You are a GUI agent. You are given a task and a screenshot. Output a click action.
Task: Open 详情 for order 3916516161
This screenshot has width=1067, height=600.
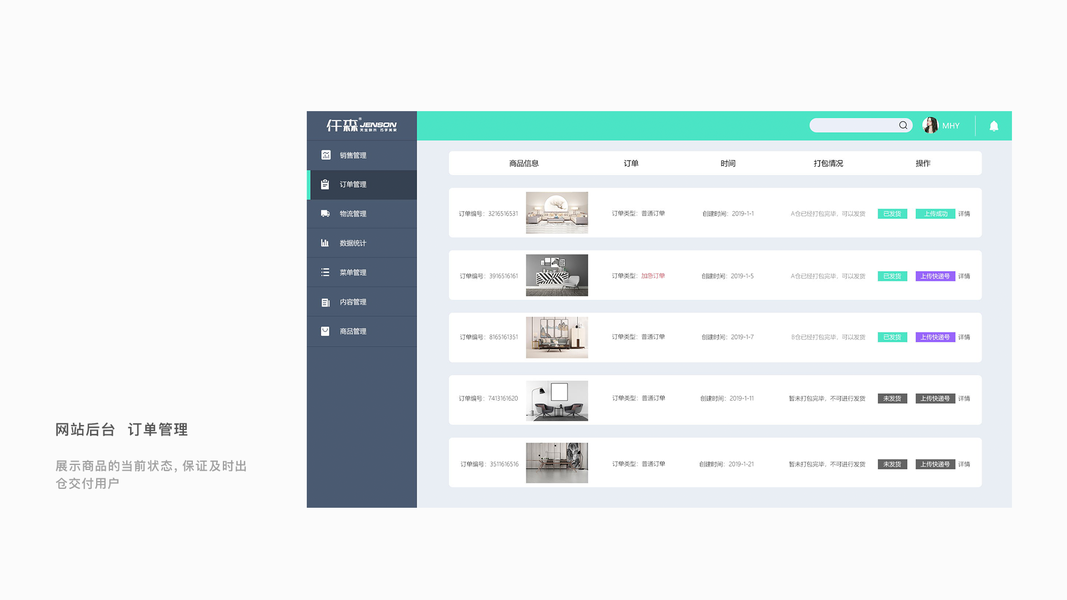(x=964, y=276)
